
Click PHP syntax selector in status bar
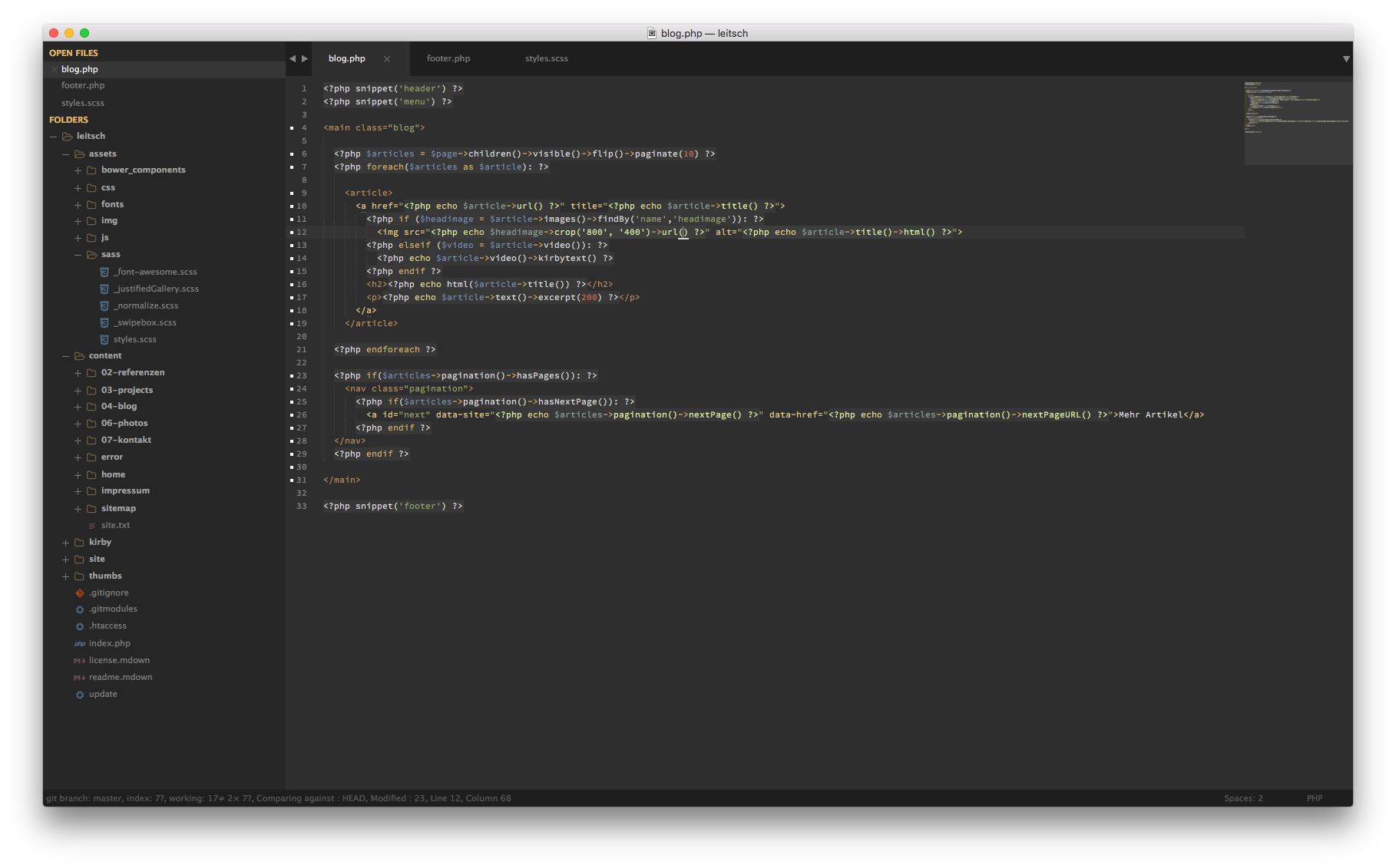click(x=1314, y=798)
